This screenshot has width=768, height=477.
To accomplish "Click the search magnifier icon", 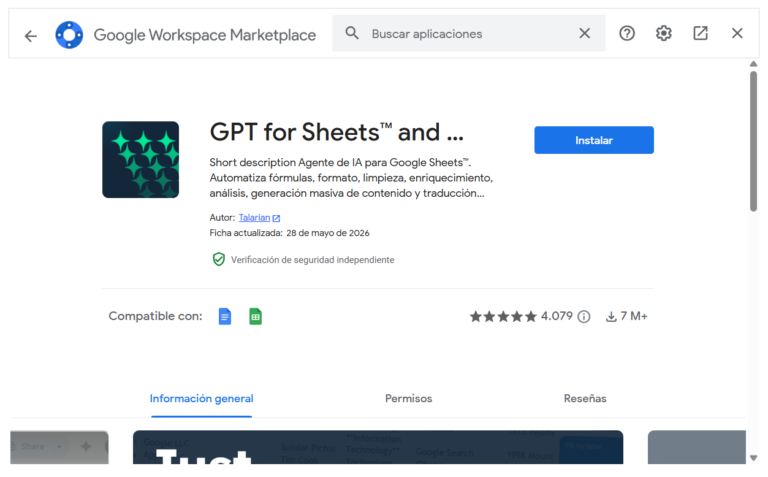I will pyautogui.click(x=352, y=33).
